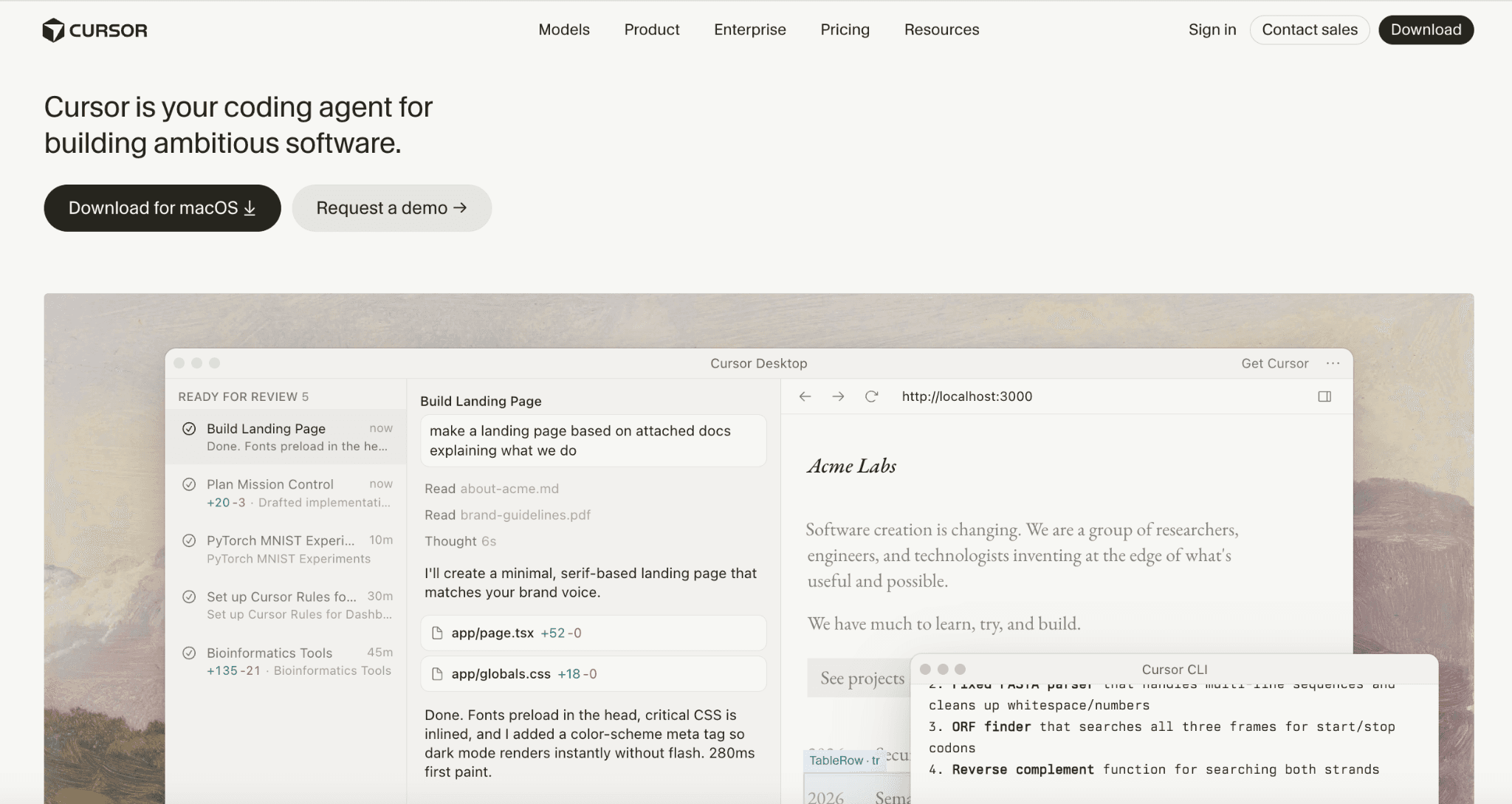The width and height of the screenshot is (1512, 804).
Task: Open the Product menu
Action: pos(652,30)
